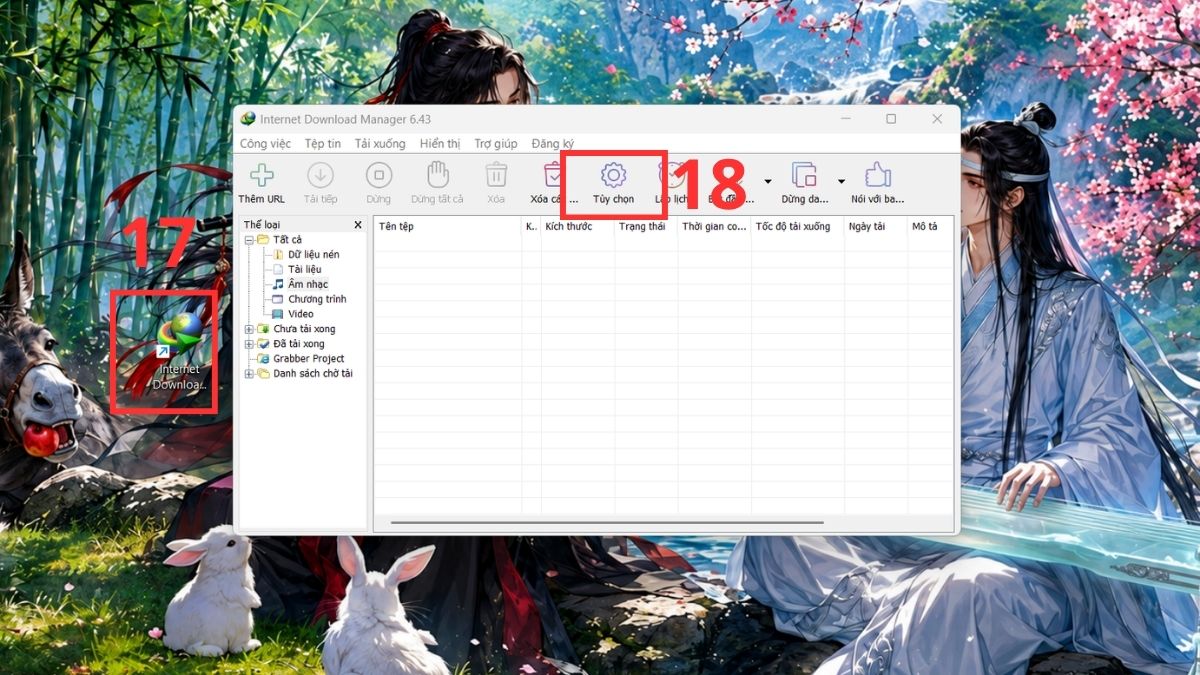Minimize the Internet Download Manager window
1200x675 pixels.
tap(844, 119)
